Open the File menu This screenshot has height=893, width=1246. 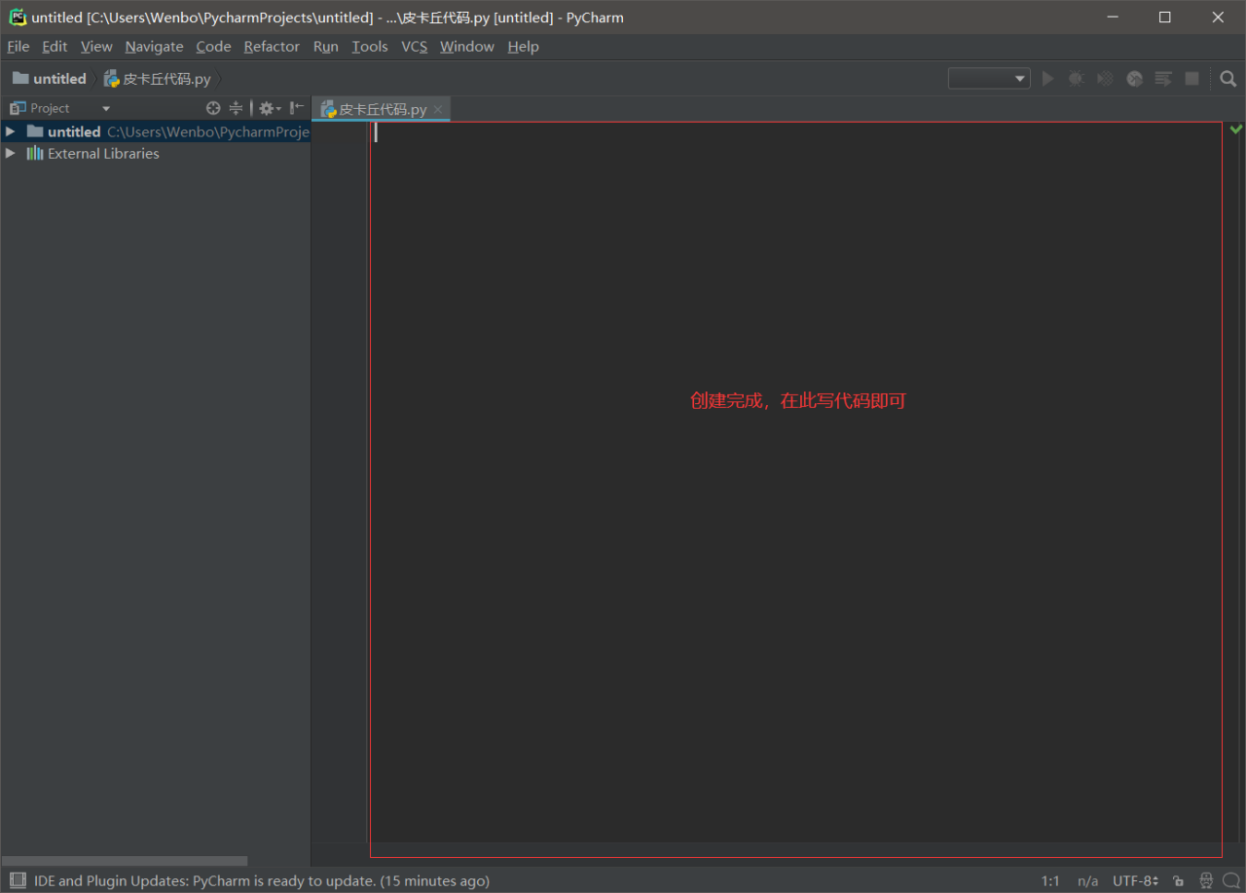[x=18, y=46]
